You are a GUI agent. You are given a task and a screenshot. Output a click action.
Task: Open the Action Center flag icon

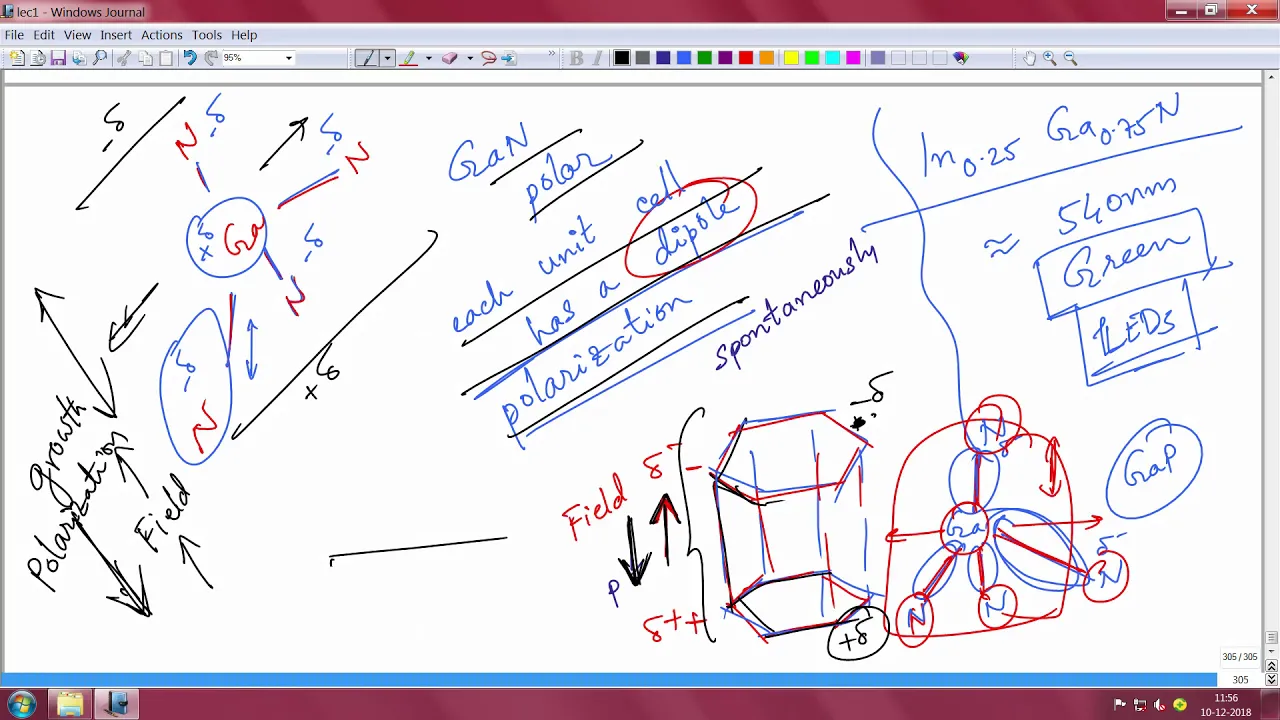1121,704
